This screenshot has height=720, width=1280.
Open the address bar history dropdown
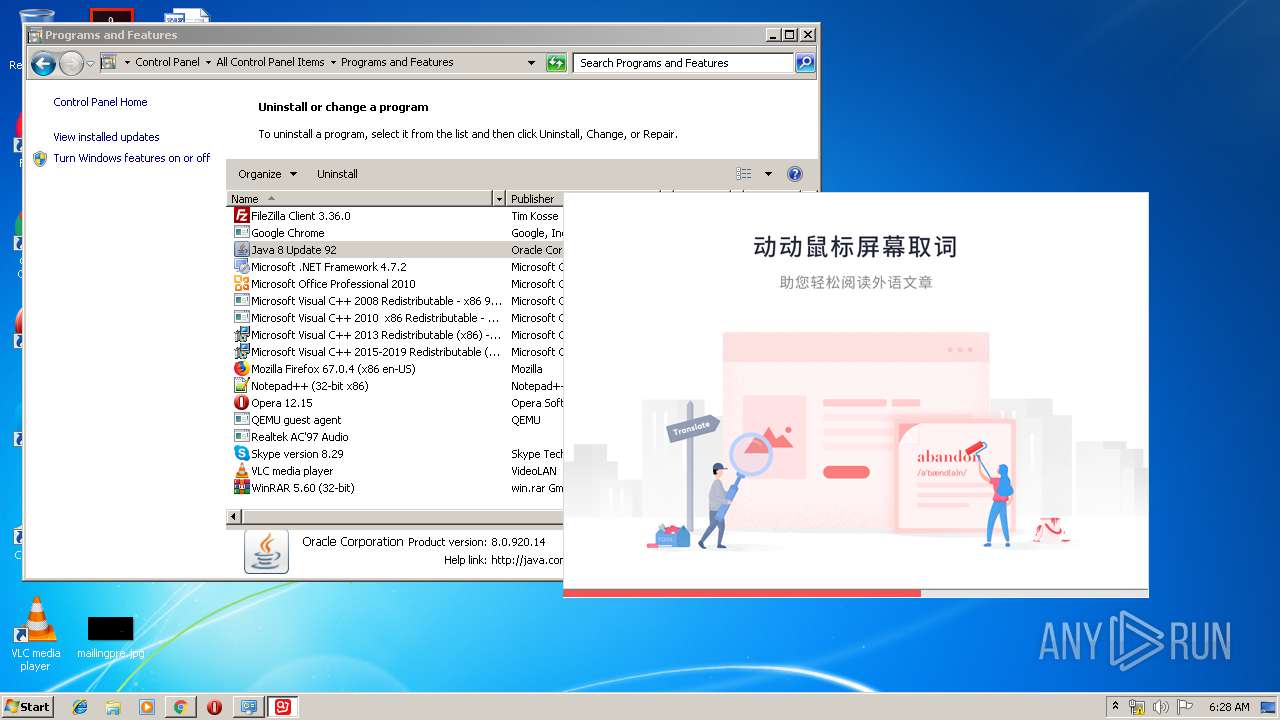531,63
